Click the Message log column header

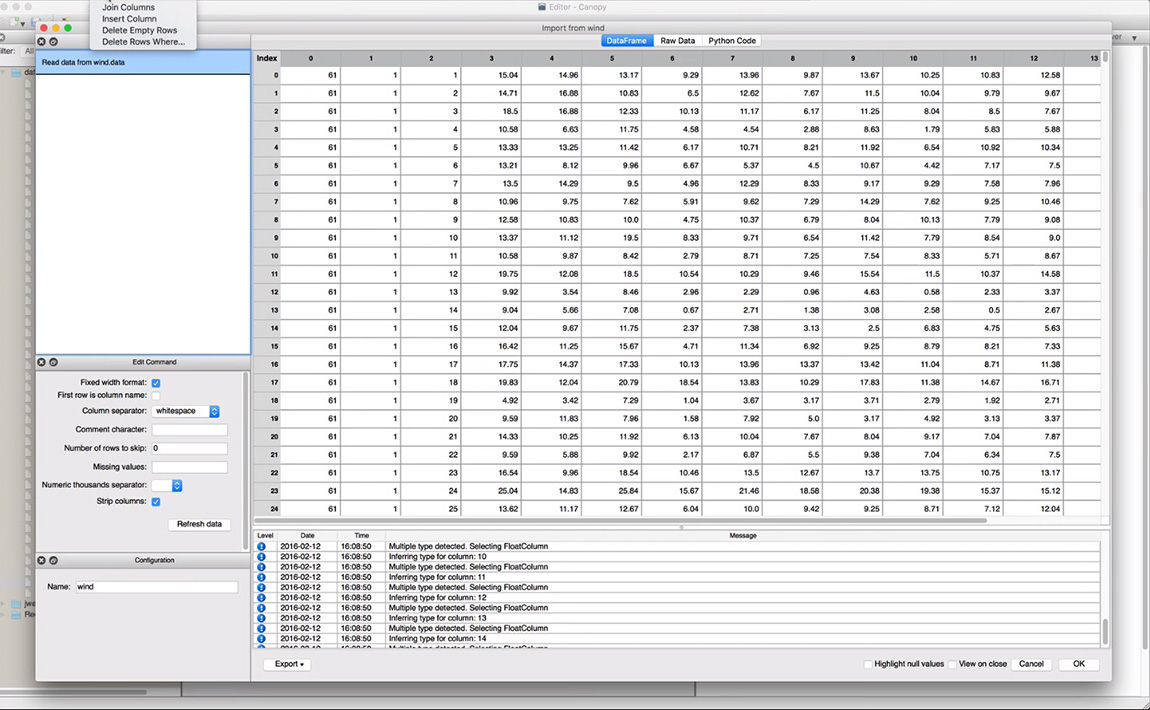tap(743, 535)
